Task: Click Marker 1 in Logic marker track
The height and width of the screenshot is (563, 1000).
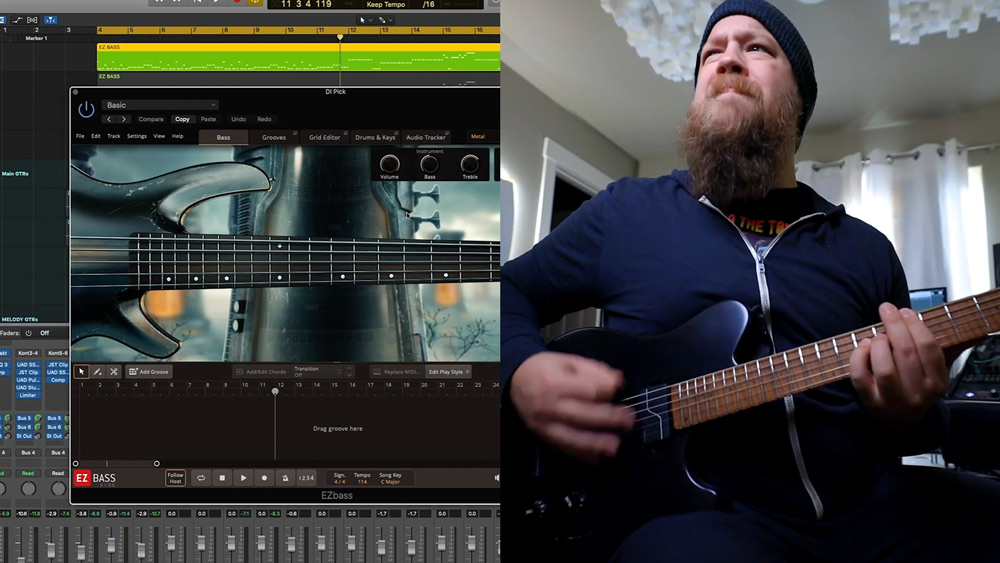Action: click(36, 38)
